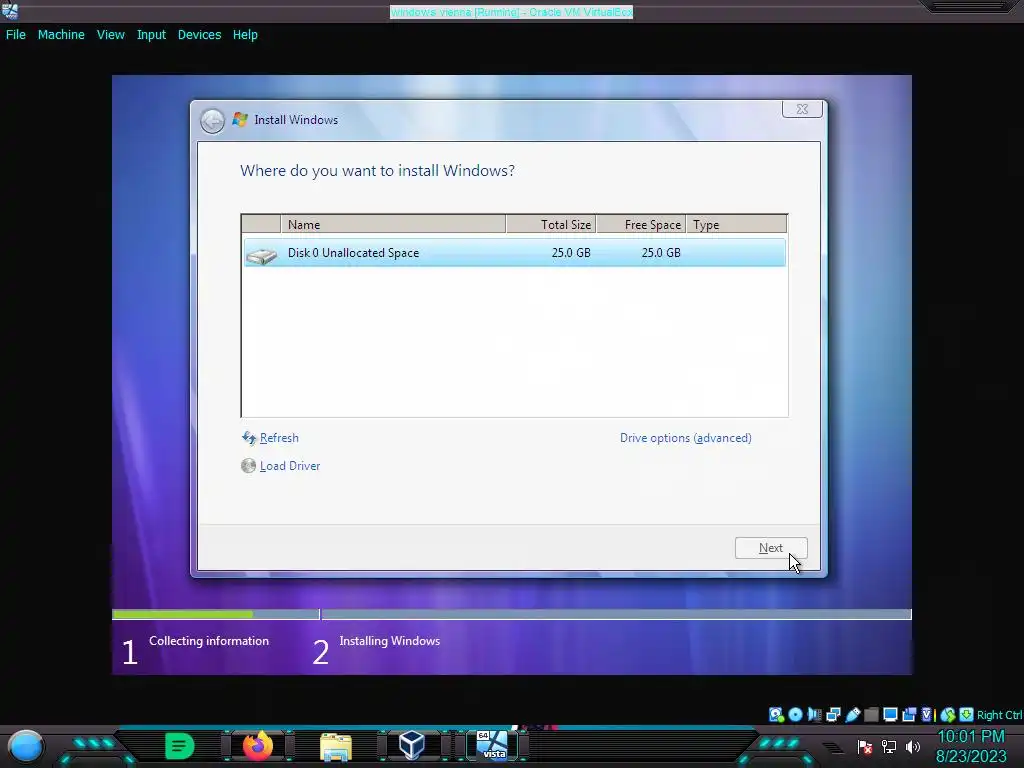This screenshot has width=1024, height=768.
Task: Open VirtualBox USB devices indicator
Action: pos(852,714)
